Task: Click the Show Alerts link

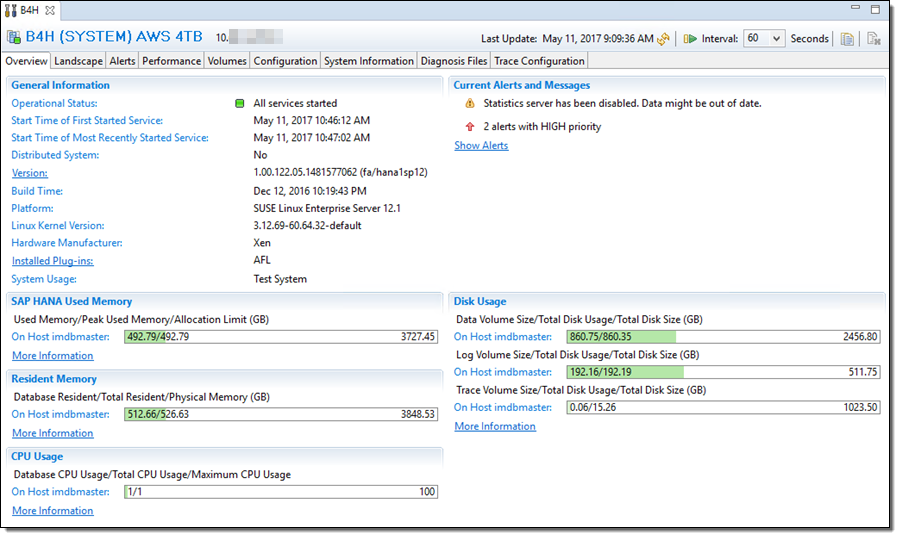Action: (x=481, y=146)
